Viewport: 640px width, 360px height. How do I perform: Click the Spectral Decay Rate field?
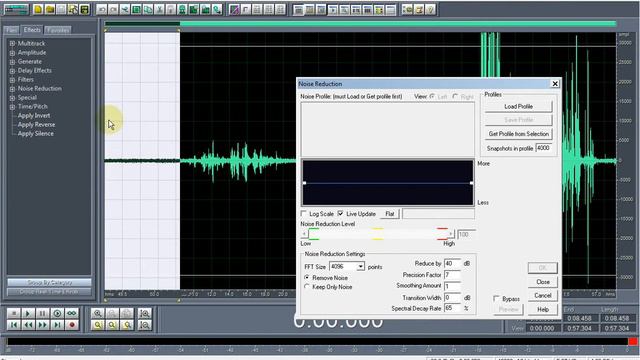coord(452,308)
